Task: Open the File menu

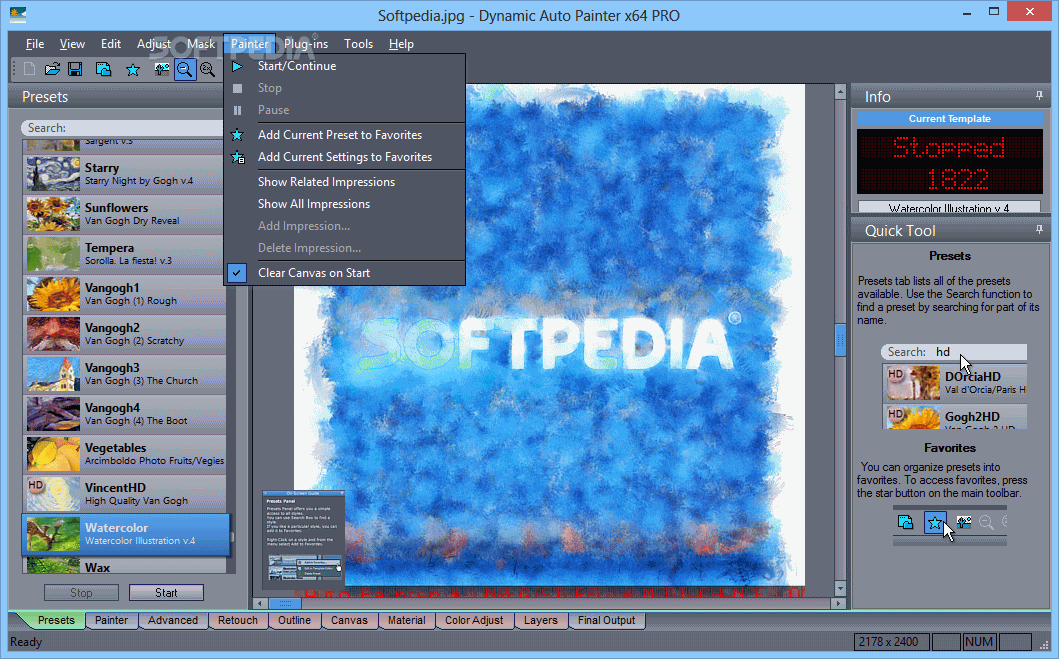Action: click(x=35, y=44)
